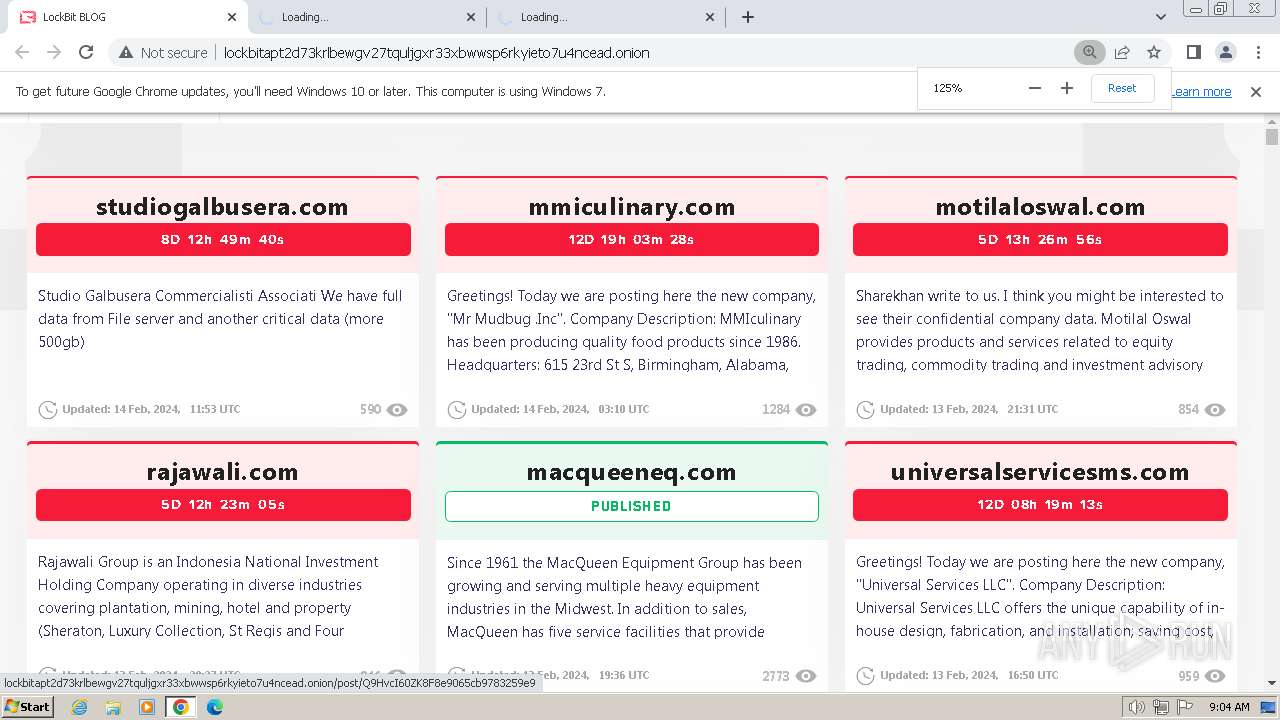The image size is (1280, 720).
Task: Click the MacQueen Equipment Group description text
Action: 625,597
